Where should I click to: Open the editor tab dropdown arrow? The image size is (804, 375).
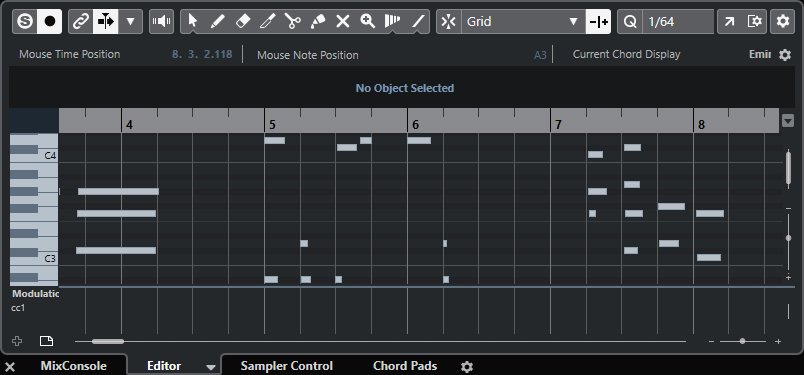(210, 367)
